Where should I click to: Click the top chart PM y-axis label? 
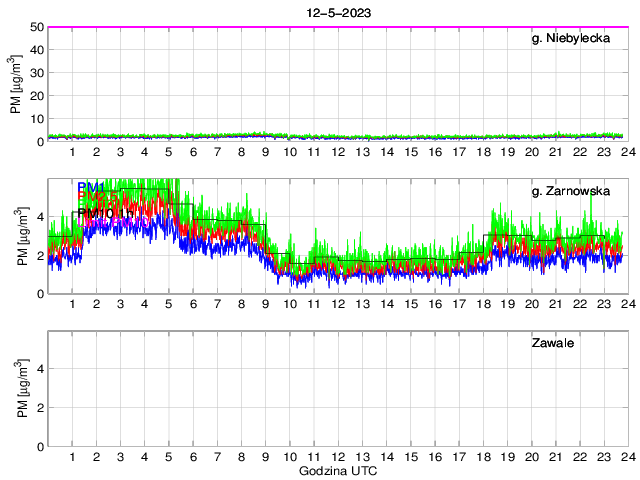coord(16,85)
